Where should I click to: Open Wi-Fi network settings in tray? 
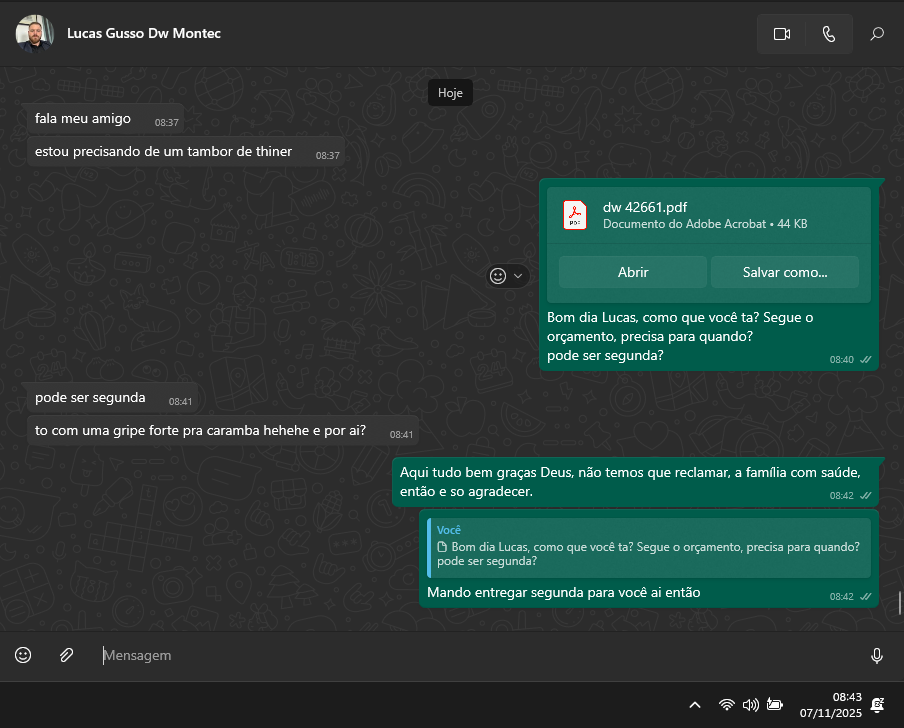tap(727, 705)
